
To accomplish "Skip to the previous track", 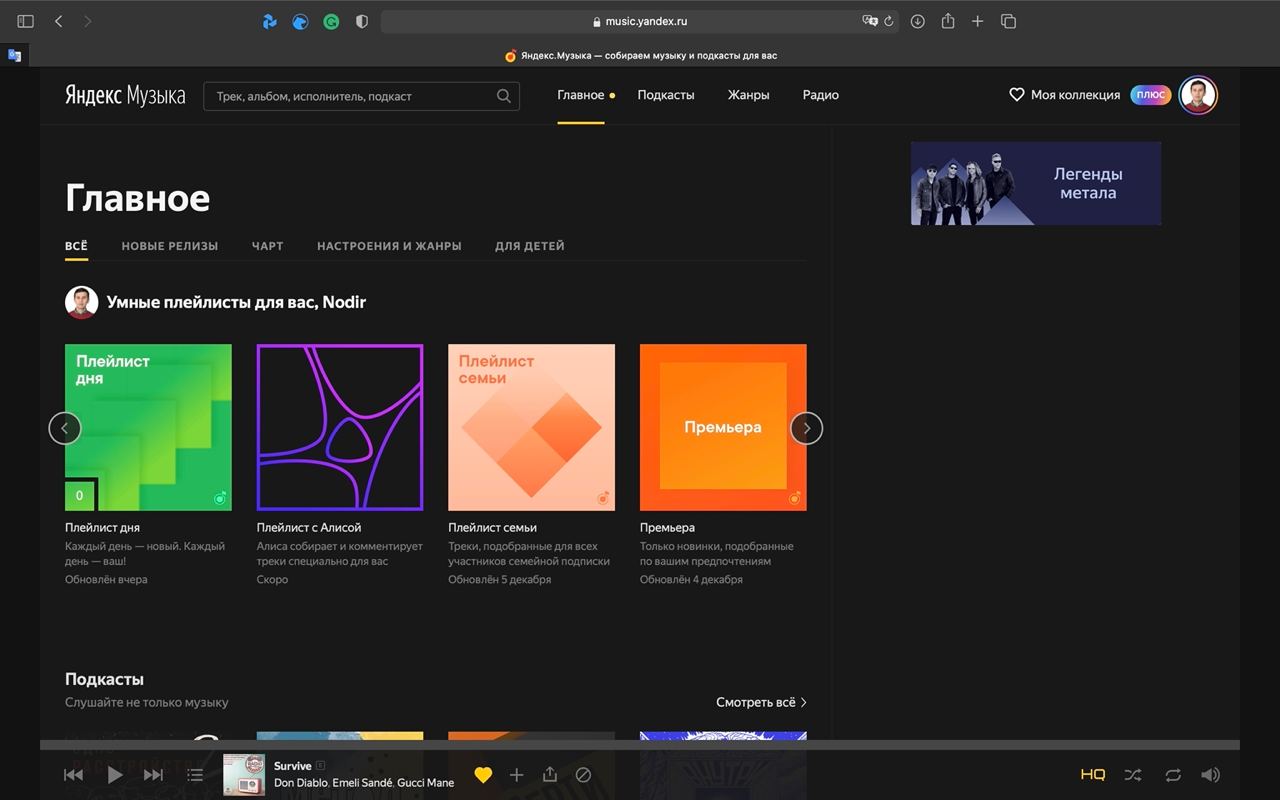I will coord(73,775).
